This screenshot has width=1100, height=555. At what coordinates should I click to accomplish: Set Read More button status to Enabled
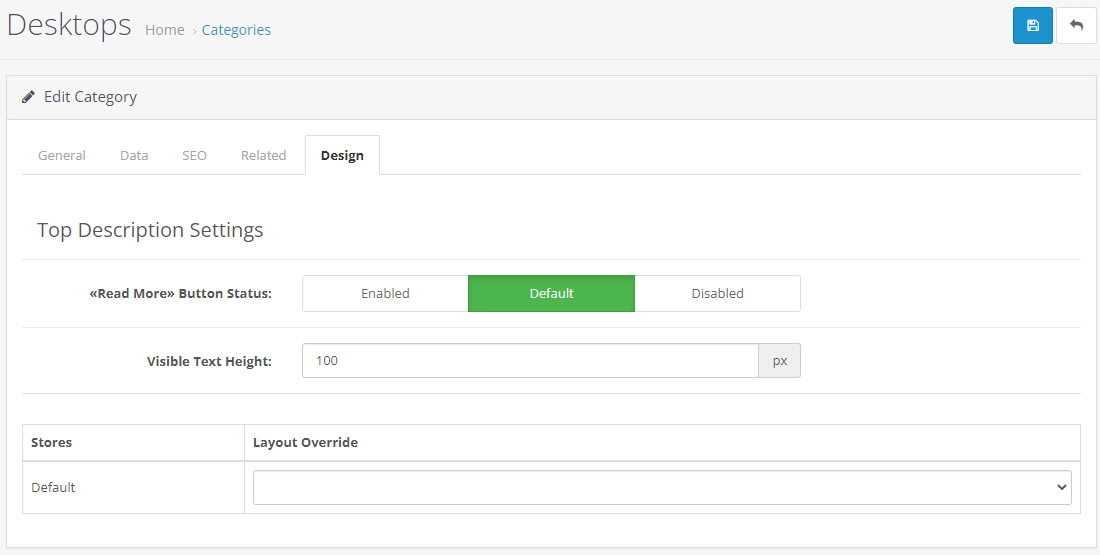point(385,293)
